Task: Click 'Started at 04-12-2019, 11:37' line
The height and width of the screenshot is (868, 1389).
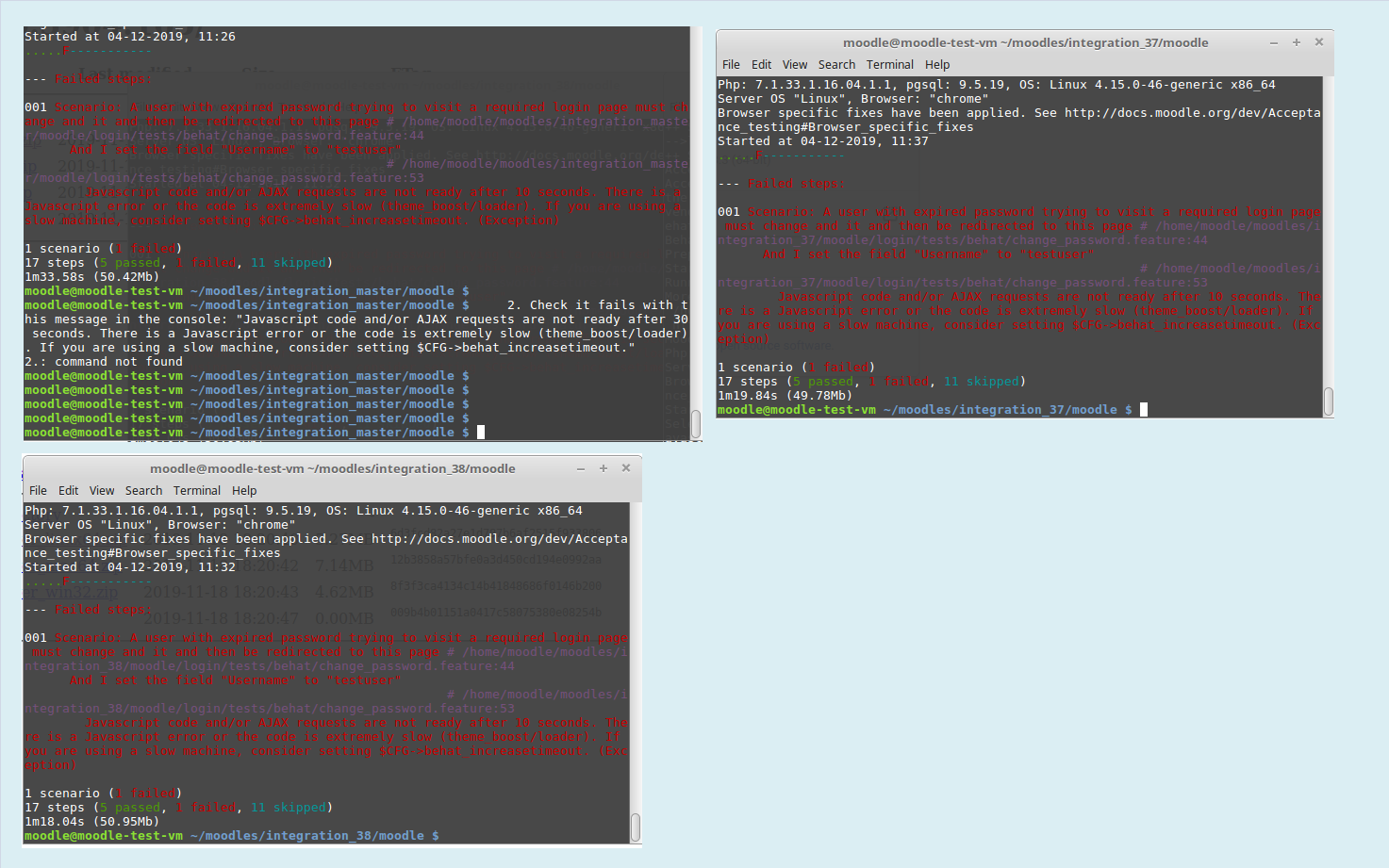Action: point(823,141)
